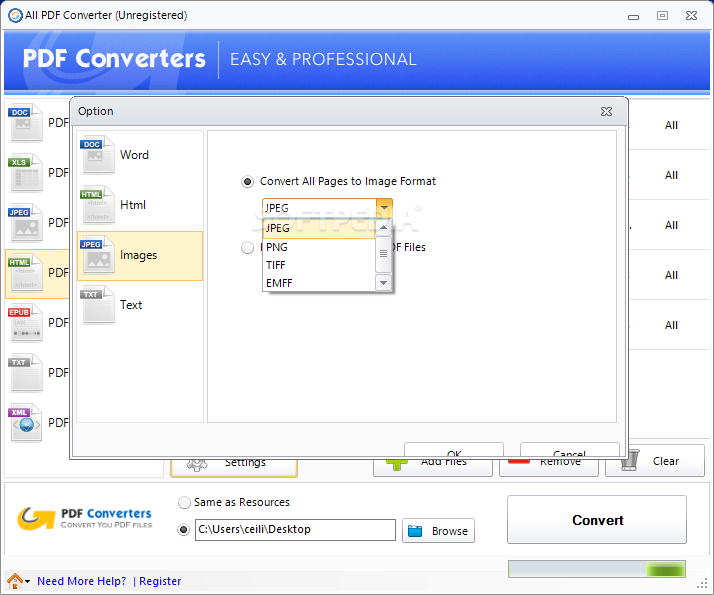Choose TIFF from the format list
714x595 pixels.
coord(319,265)
